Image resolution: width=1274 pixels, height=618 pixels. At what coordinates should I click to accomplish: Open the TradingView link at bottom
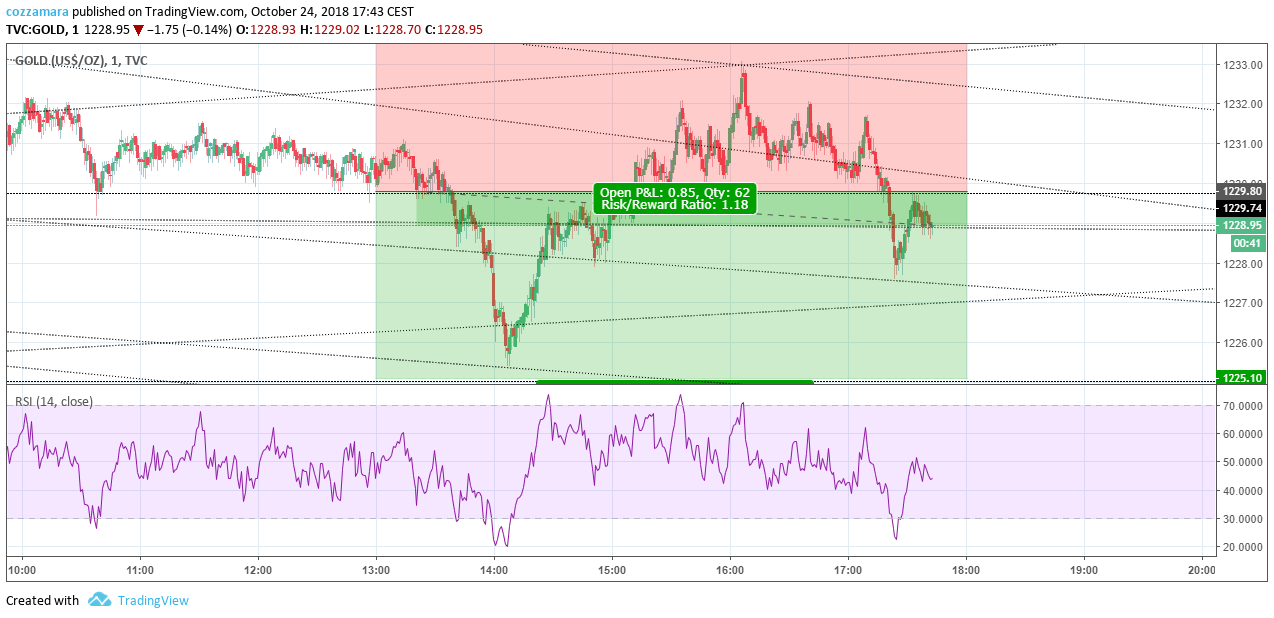(x=153, y=600)
